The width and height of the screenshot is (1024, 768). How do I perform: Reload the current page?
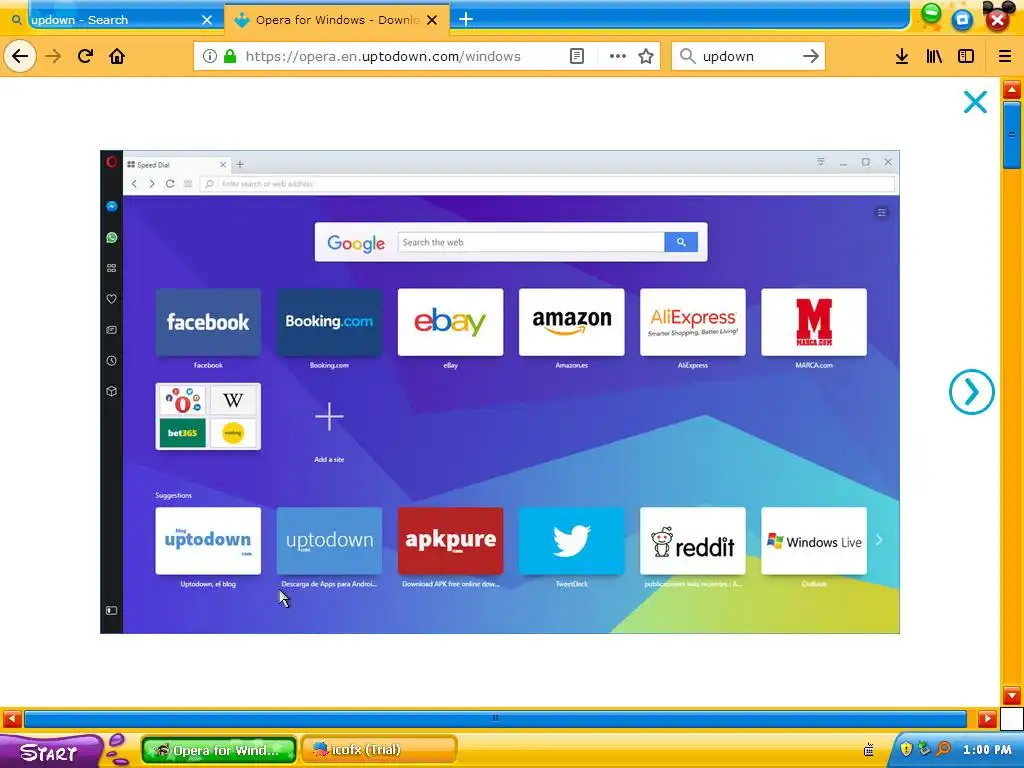85,56
